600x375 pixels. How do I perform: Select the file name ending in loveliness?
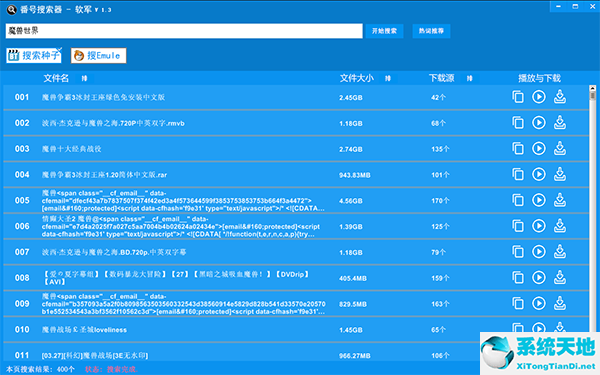84,330
